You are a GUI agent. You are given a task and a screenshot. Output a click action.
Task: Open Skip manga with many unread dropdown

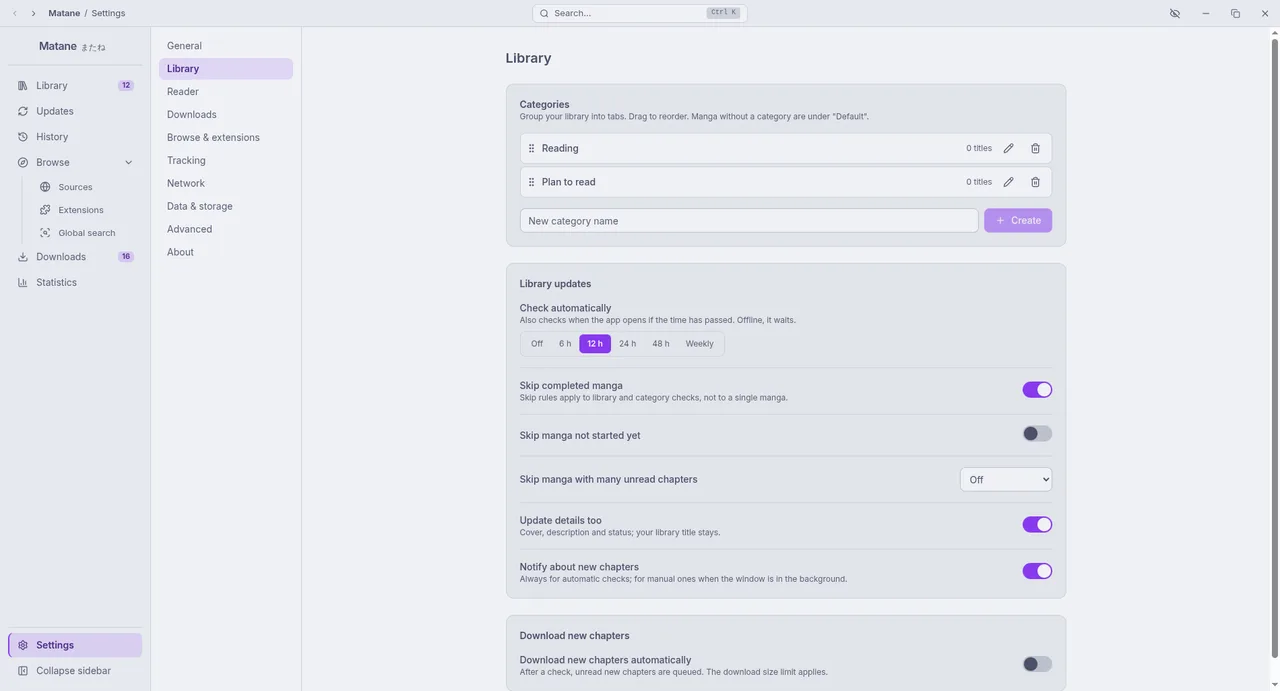coord(1006,480)
